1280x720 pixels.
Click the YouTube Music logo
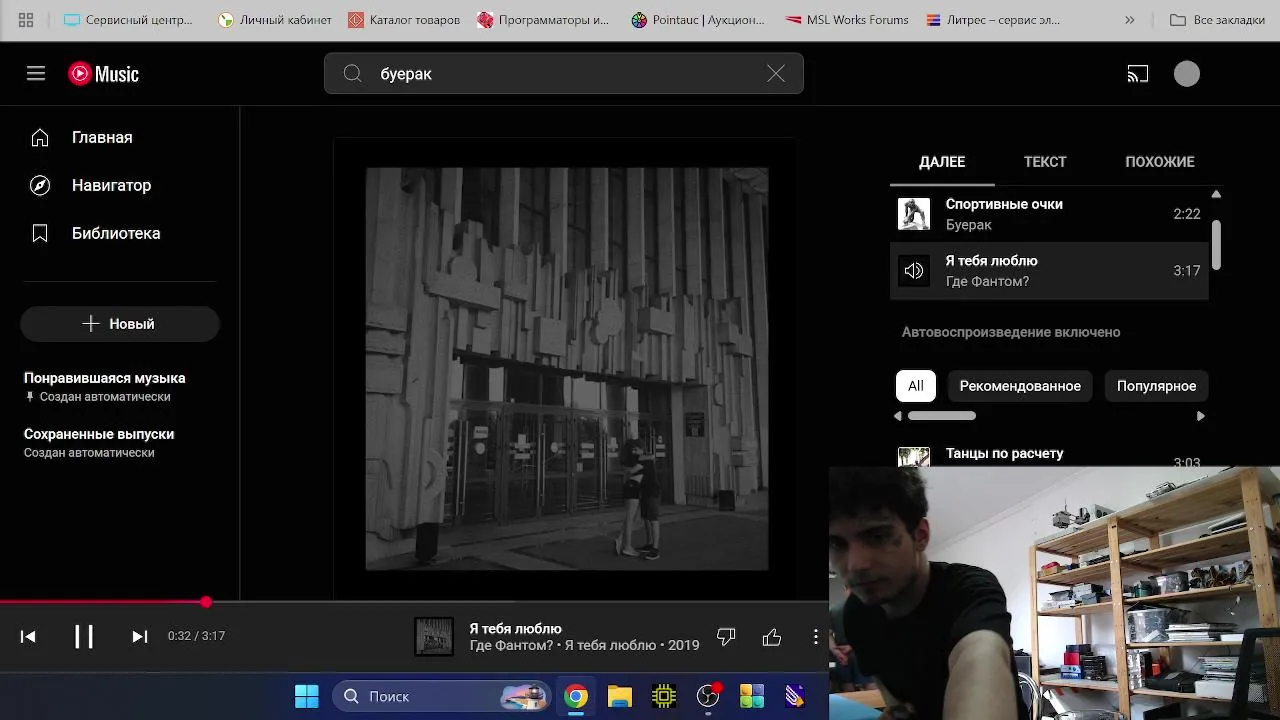(104, 74)
